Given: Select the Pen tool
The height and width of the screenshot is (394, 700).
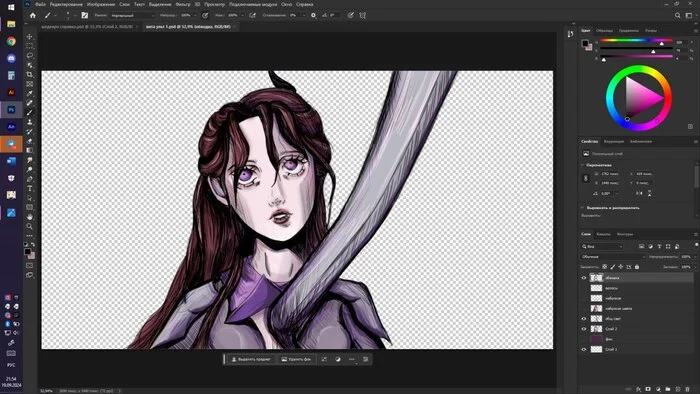Looking at the screenshot, I should (29, 179).
